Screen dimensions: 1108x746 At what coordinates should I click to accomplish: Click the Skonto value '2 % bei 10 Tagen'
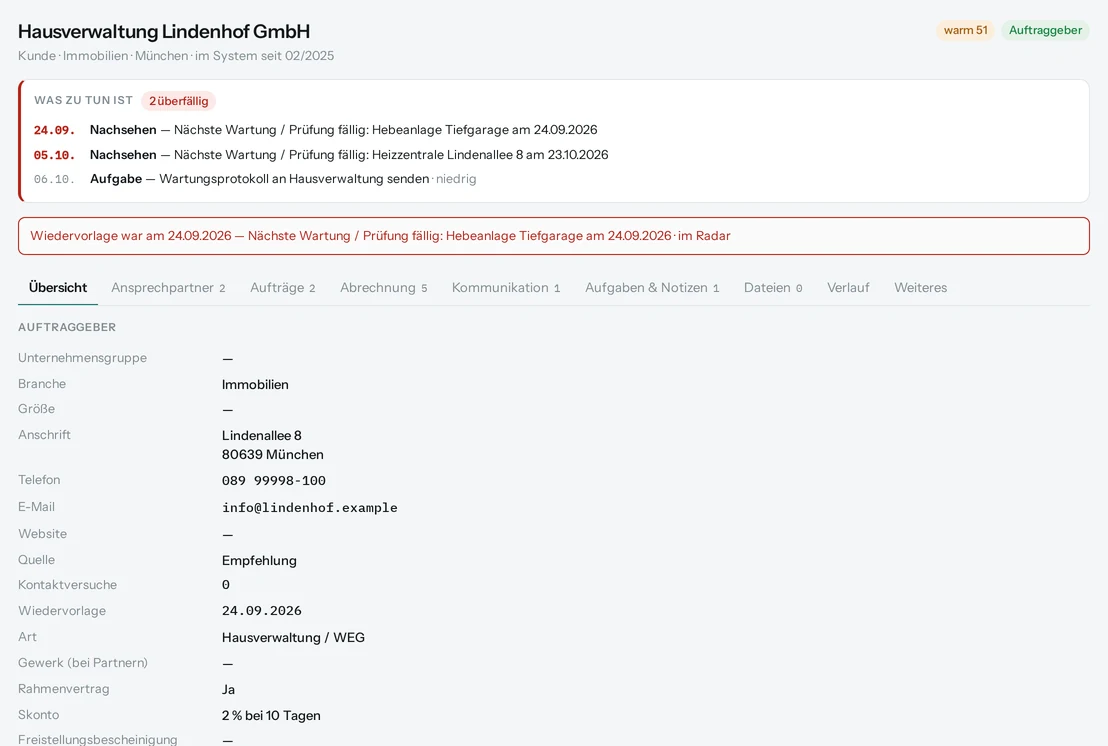tap(271, 716)
